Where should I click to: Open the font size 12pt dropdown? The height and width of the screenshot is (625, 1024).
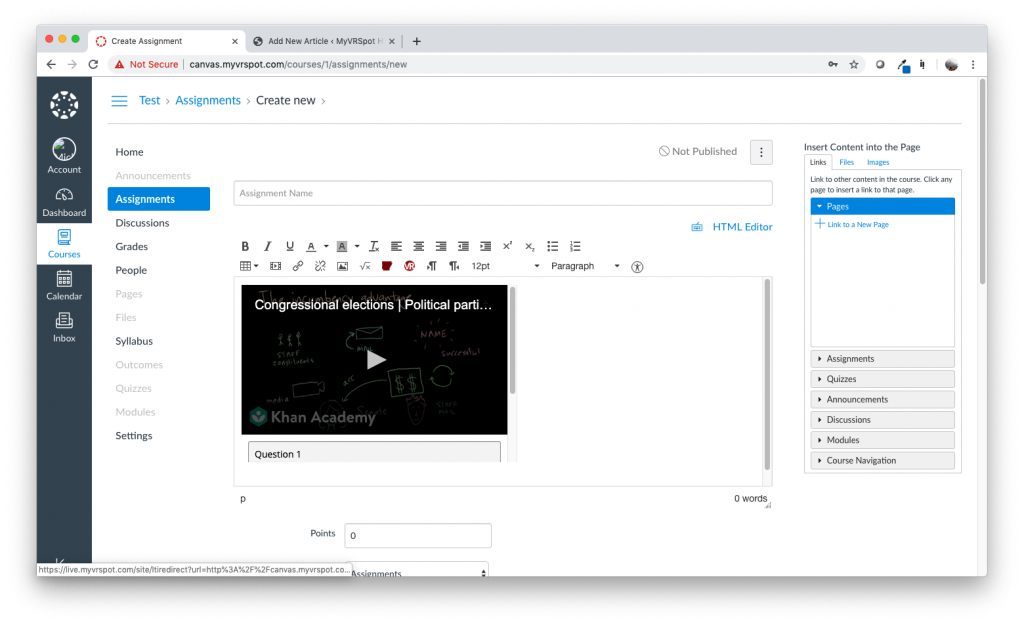[x=505, y=267]
